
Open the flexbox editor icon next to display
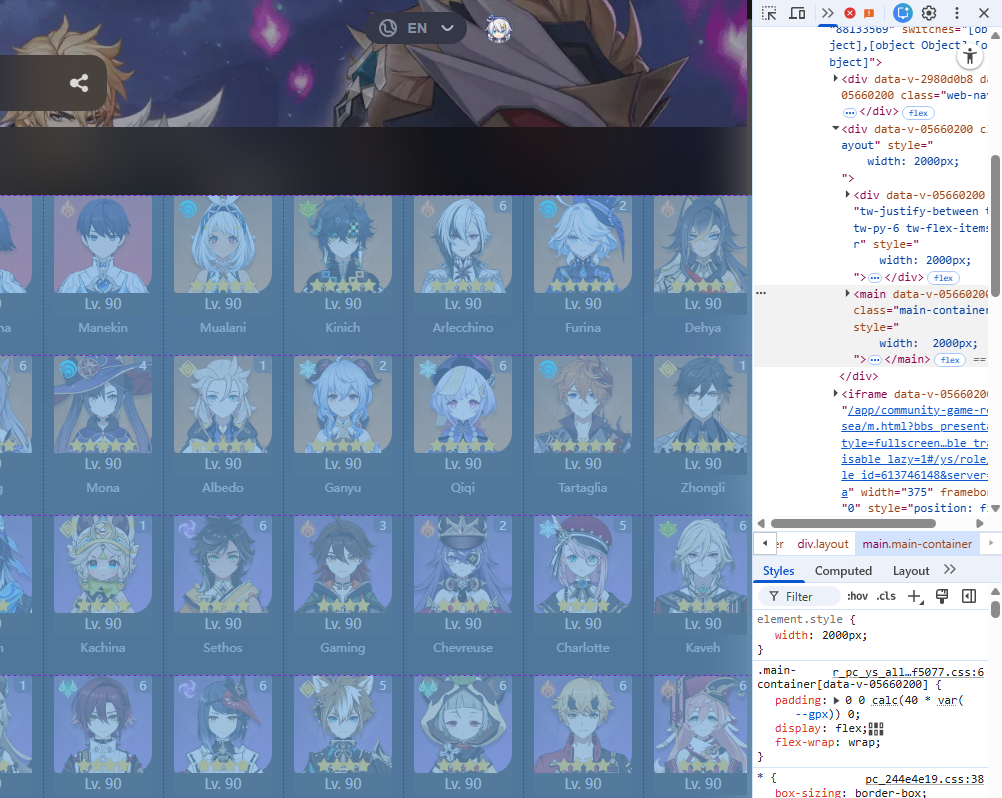click(x=876, y=729)
